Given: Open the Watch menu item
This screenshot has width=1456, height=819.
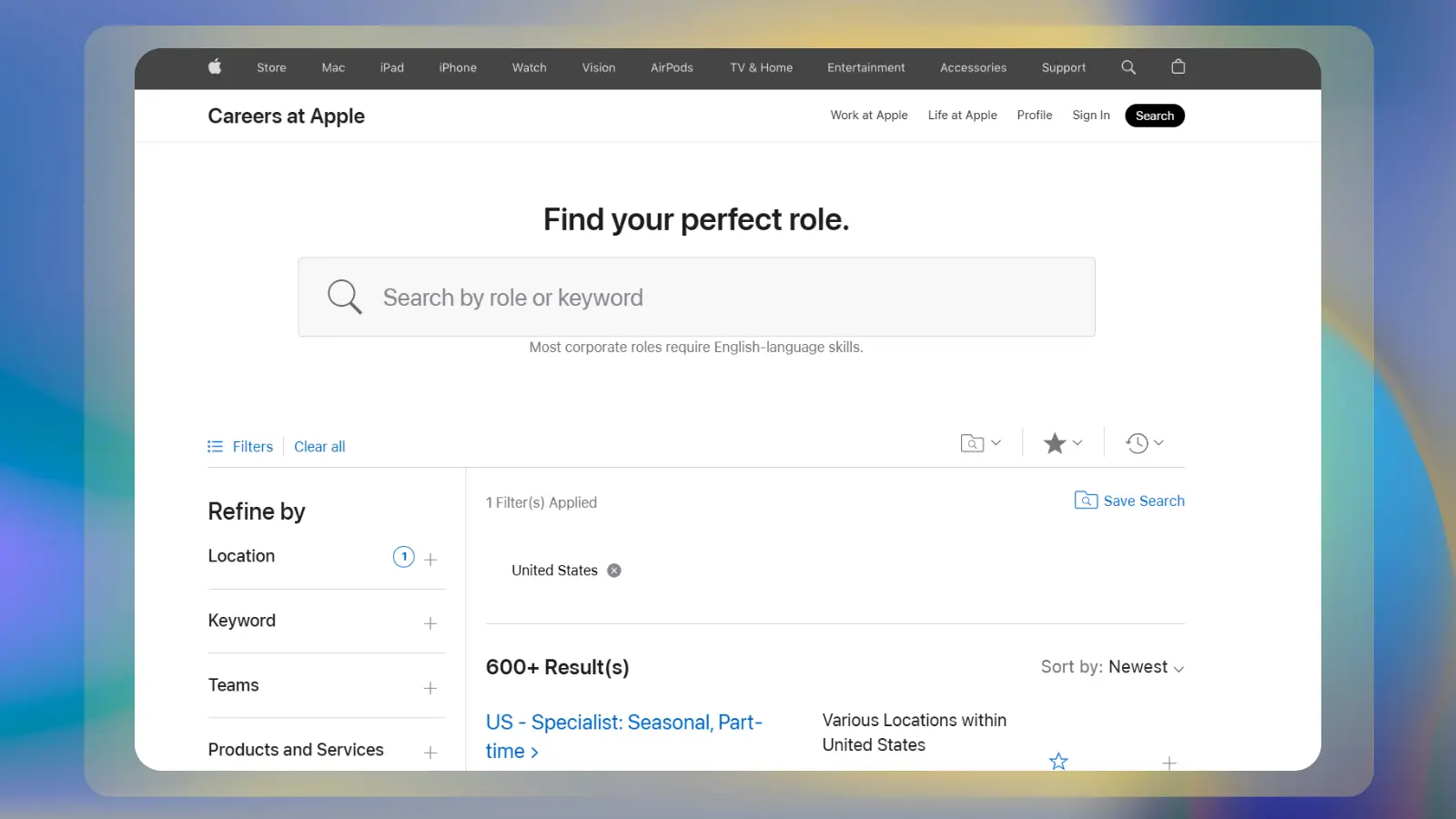Looking at the screenshot, I should [x=529, y=67].
